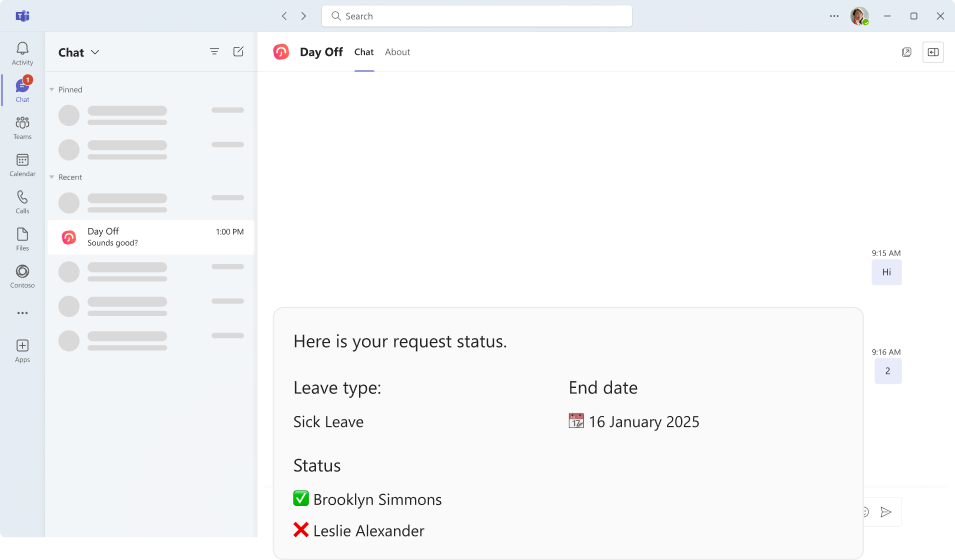Minimize the Teams window
Screen dimensions: 955x560
pyautogui.click(x=887, y=16)
